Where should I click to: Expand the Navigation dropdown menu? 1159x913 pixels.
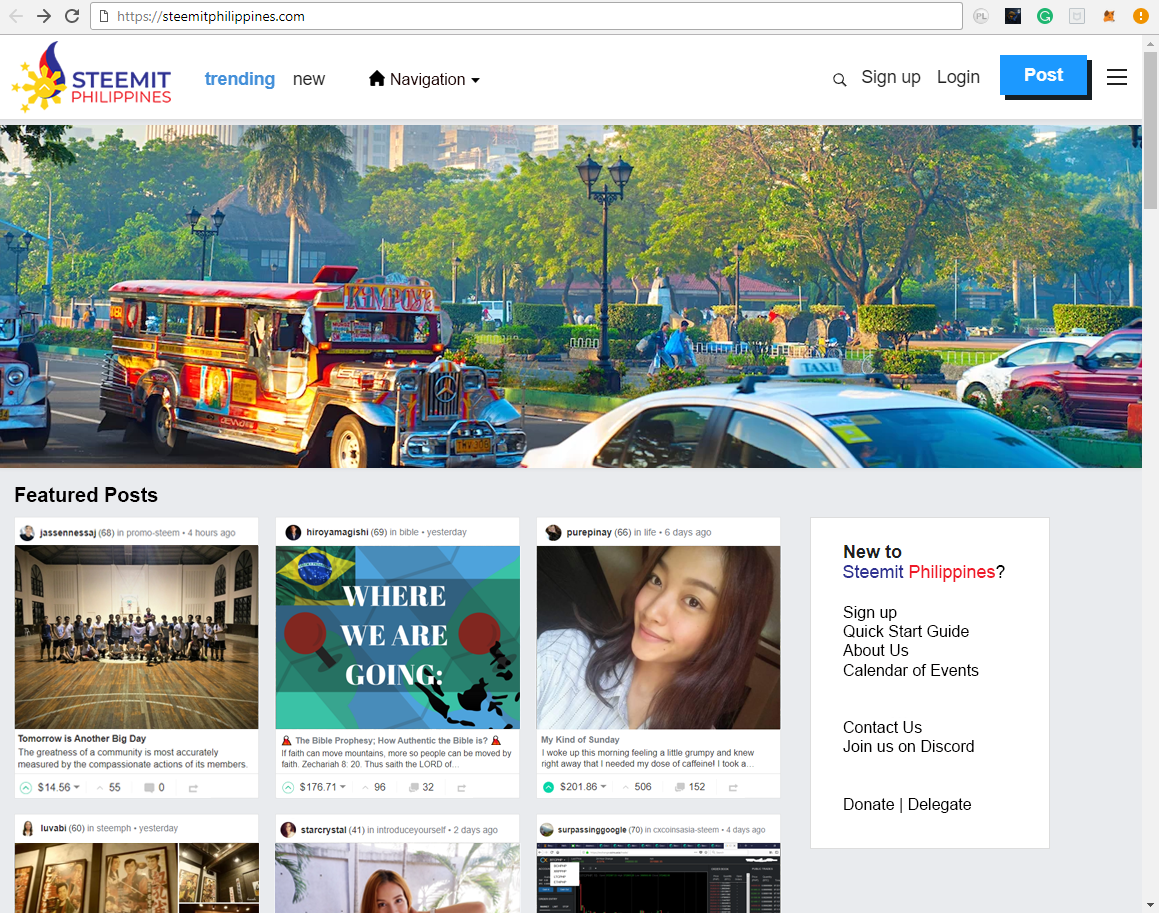424,79
